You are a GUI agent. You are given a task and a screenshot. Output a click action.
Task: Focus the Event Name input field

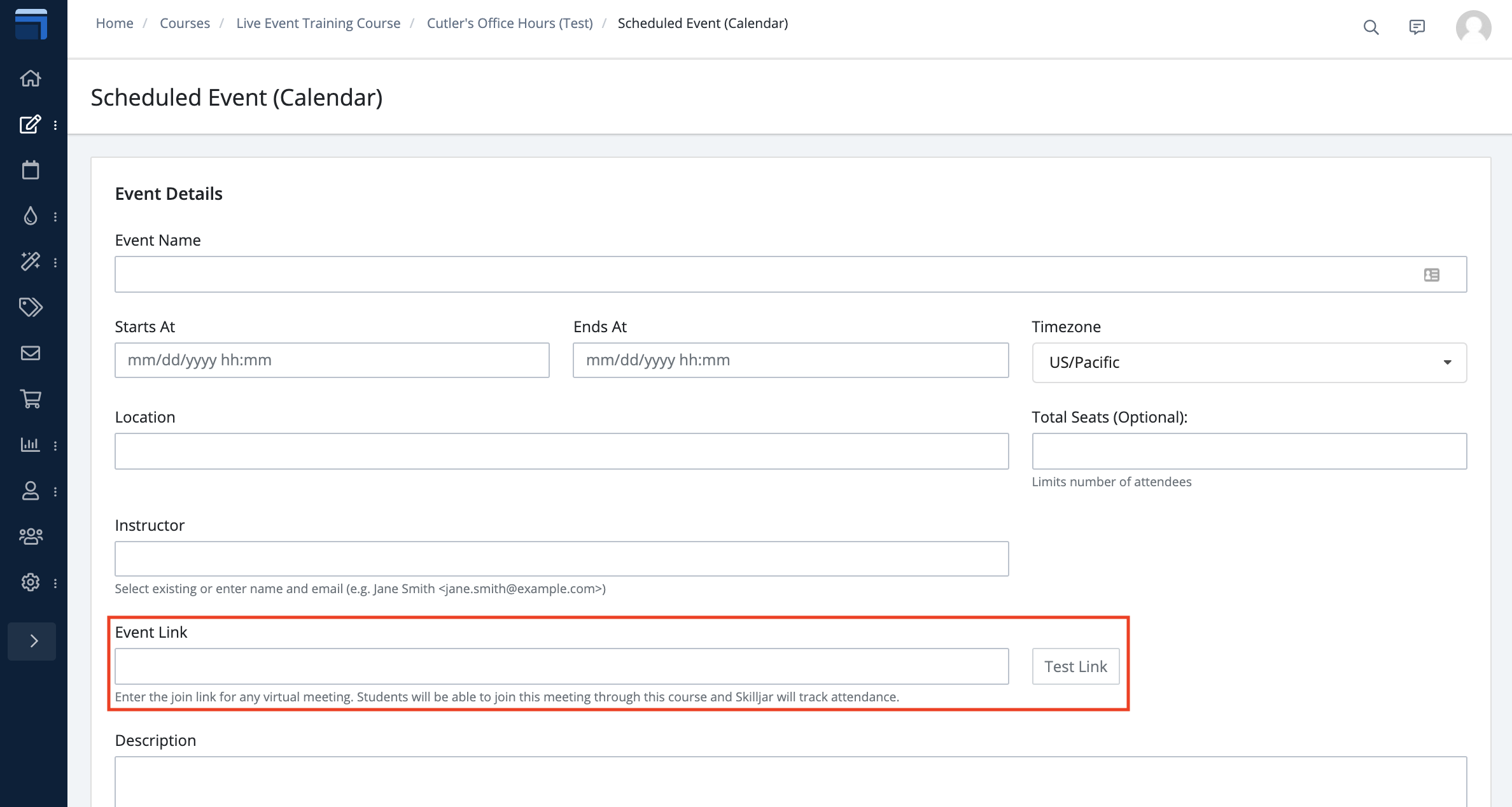(790, 274)
